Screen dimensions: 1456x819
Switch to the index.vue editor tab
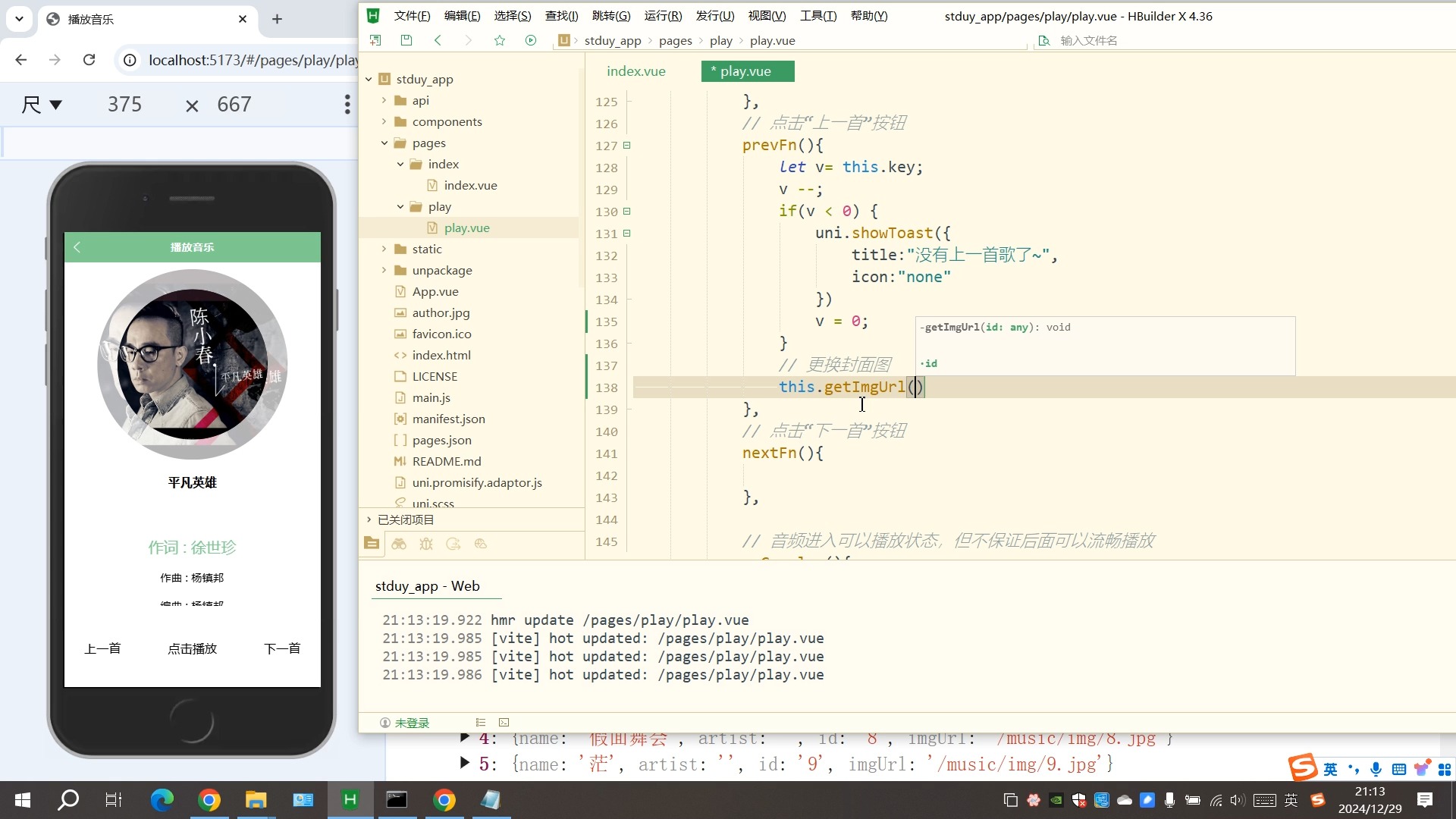coord(635,71)
